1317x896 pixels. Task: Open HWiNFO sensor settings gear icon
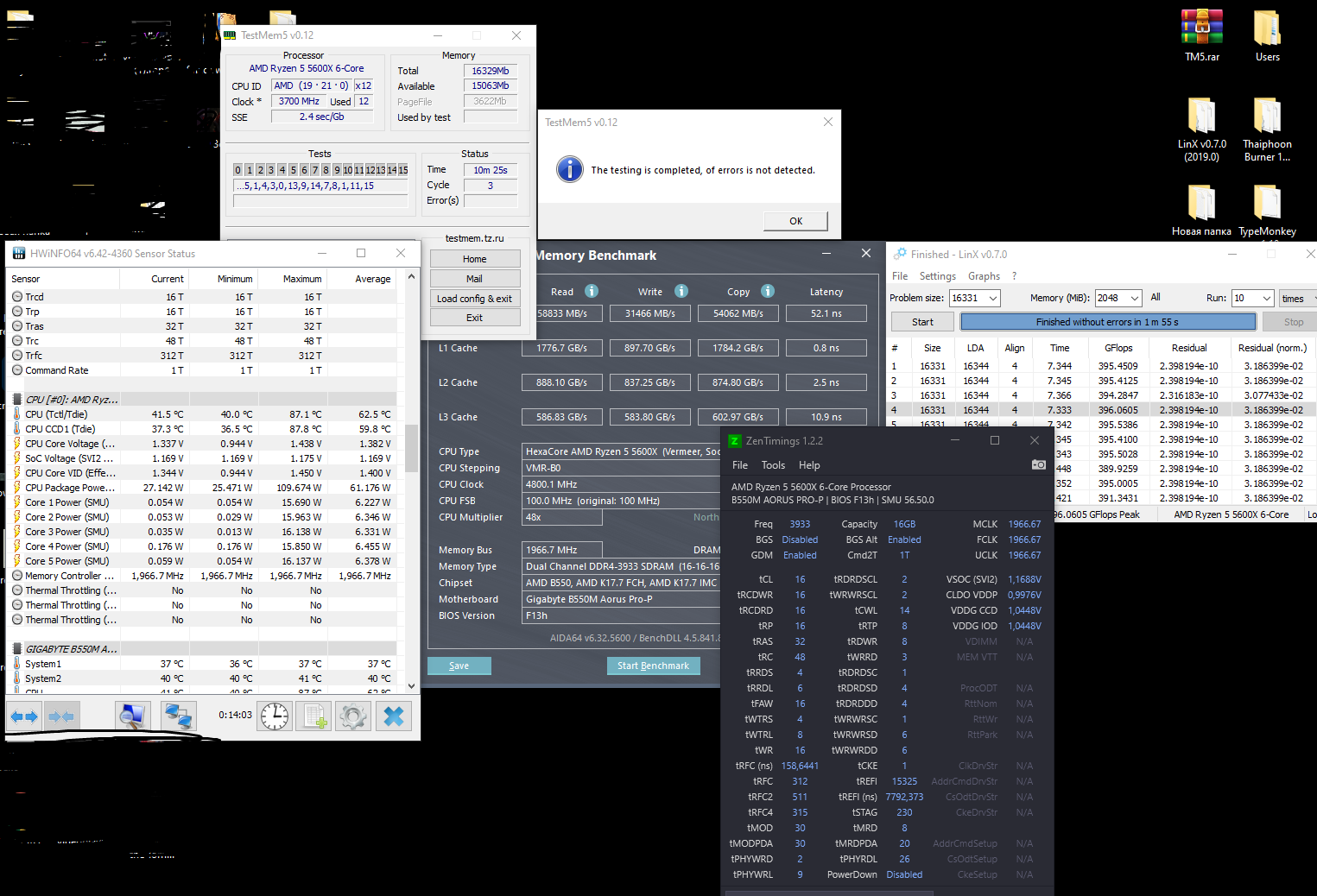click(x=353, y=716)
